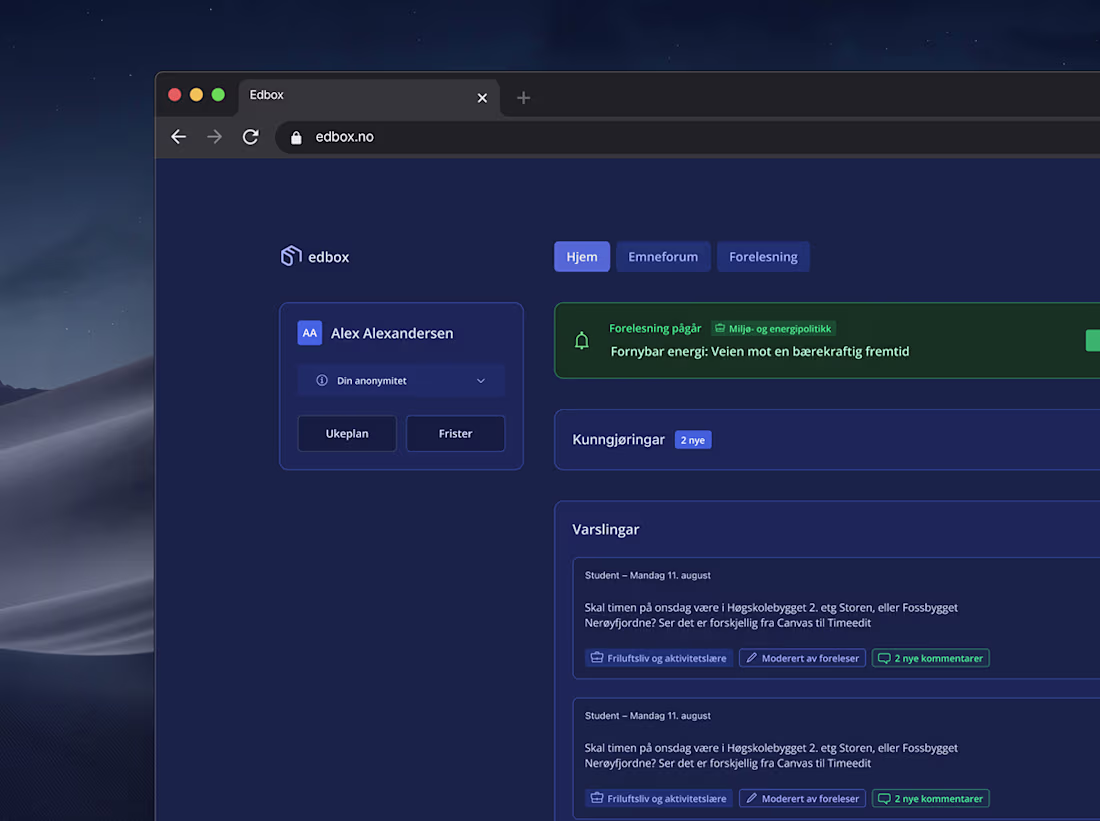
Task: Open the Ukeplan button
Action: (347, 434)
